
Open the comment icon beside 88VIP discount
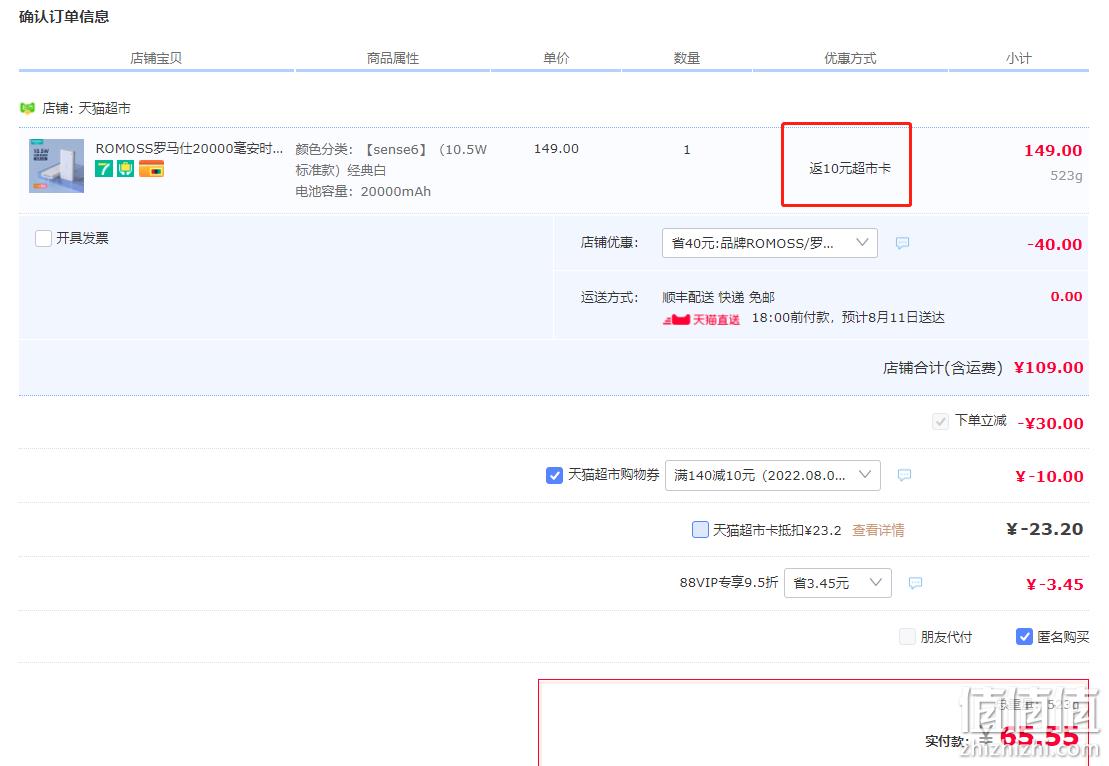[x=915, y=584]
